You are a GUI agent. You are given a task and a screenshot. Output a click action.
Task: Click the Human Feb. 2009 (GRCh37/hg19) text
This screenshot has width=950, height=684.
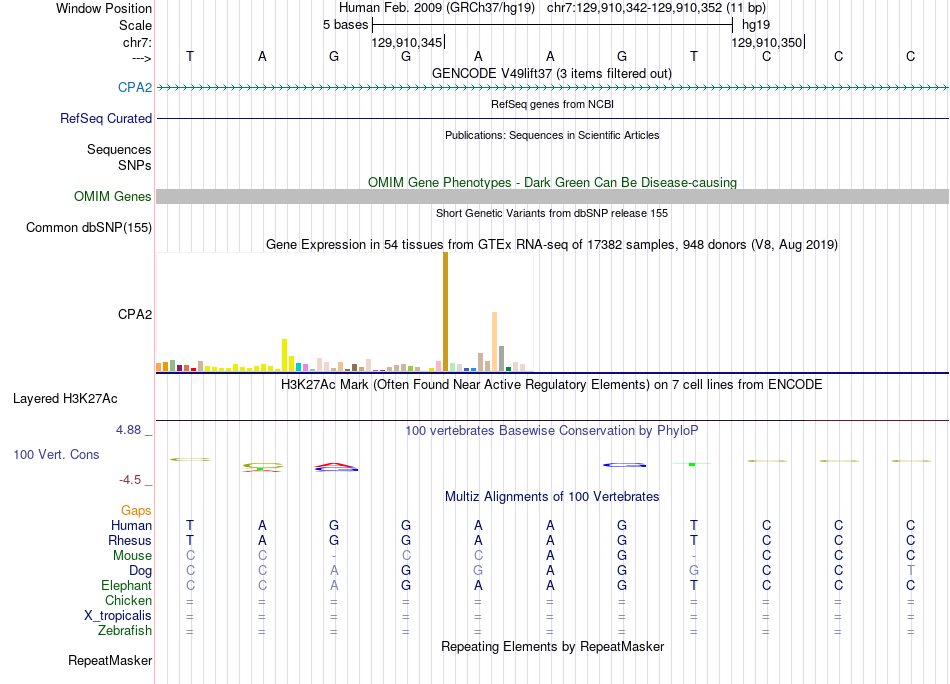[437, 8]
